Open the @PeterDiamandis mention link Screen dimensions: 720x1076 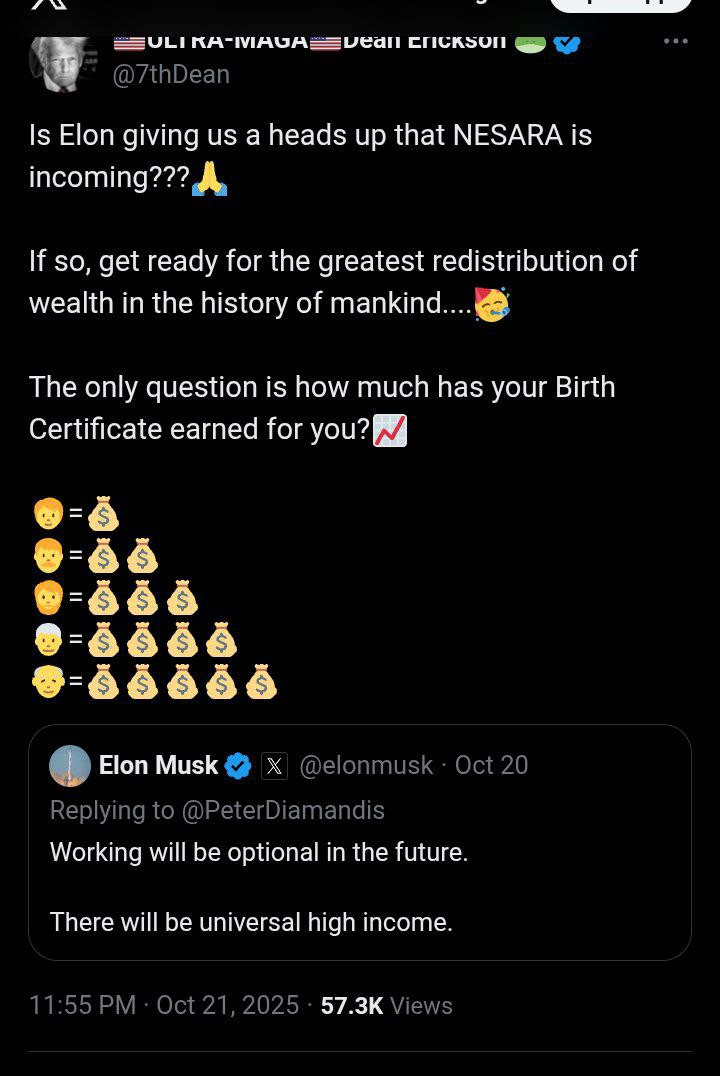[x=283, y=810]
